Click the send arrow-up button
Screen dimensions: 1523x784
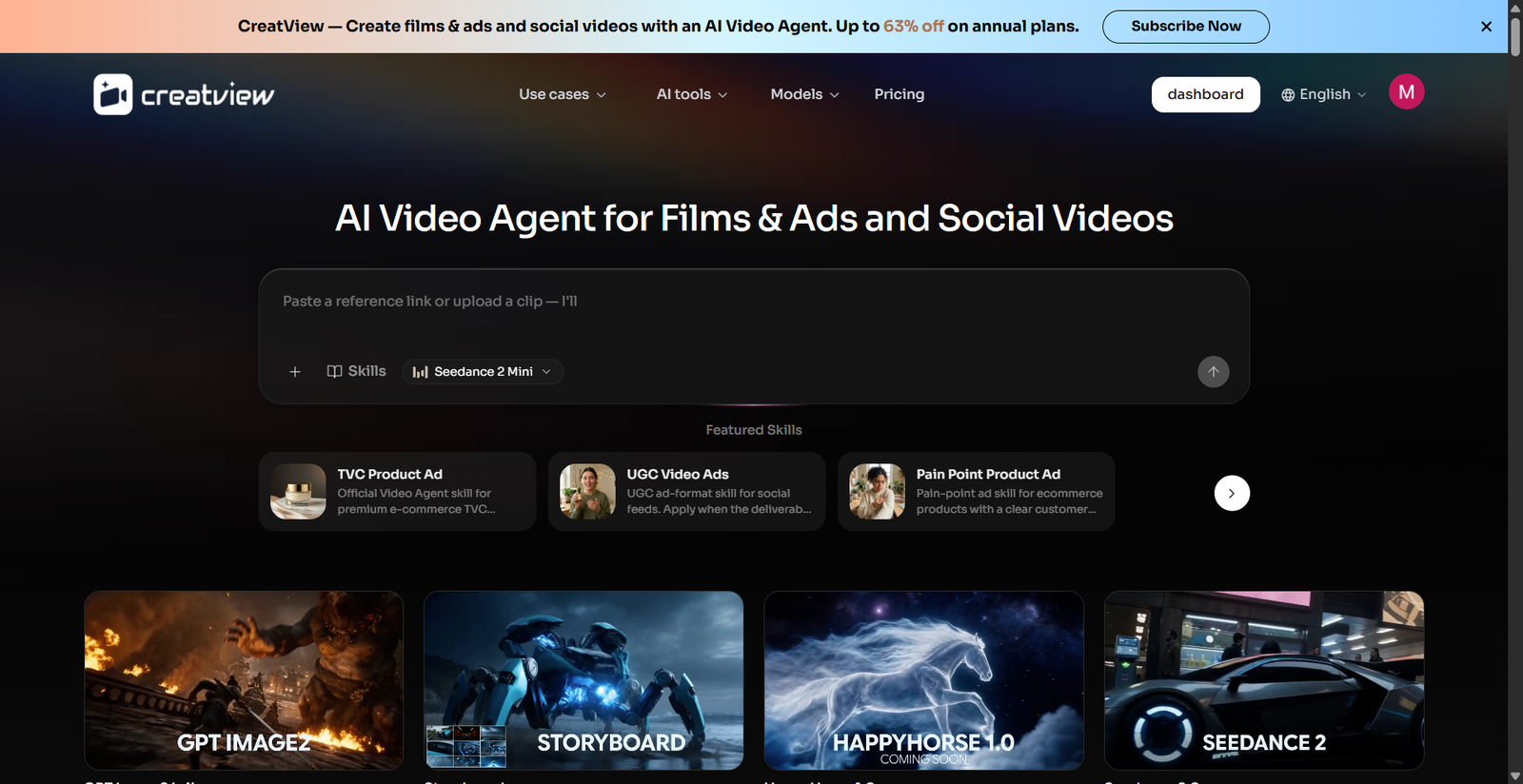click(1213, 372)
